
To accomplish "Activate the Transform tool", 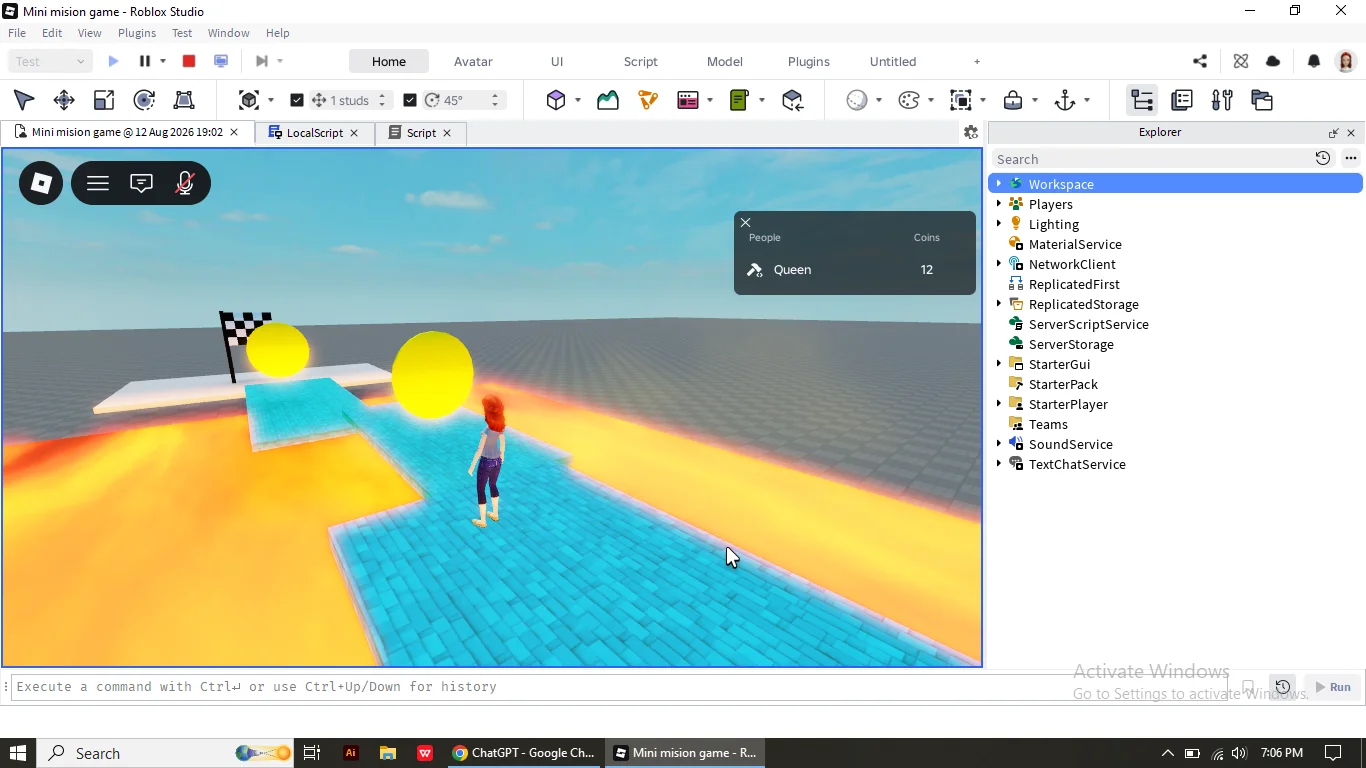I will point(184,100).
